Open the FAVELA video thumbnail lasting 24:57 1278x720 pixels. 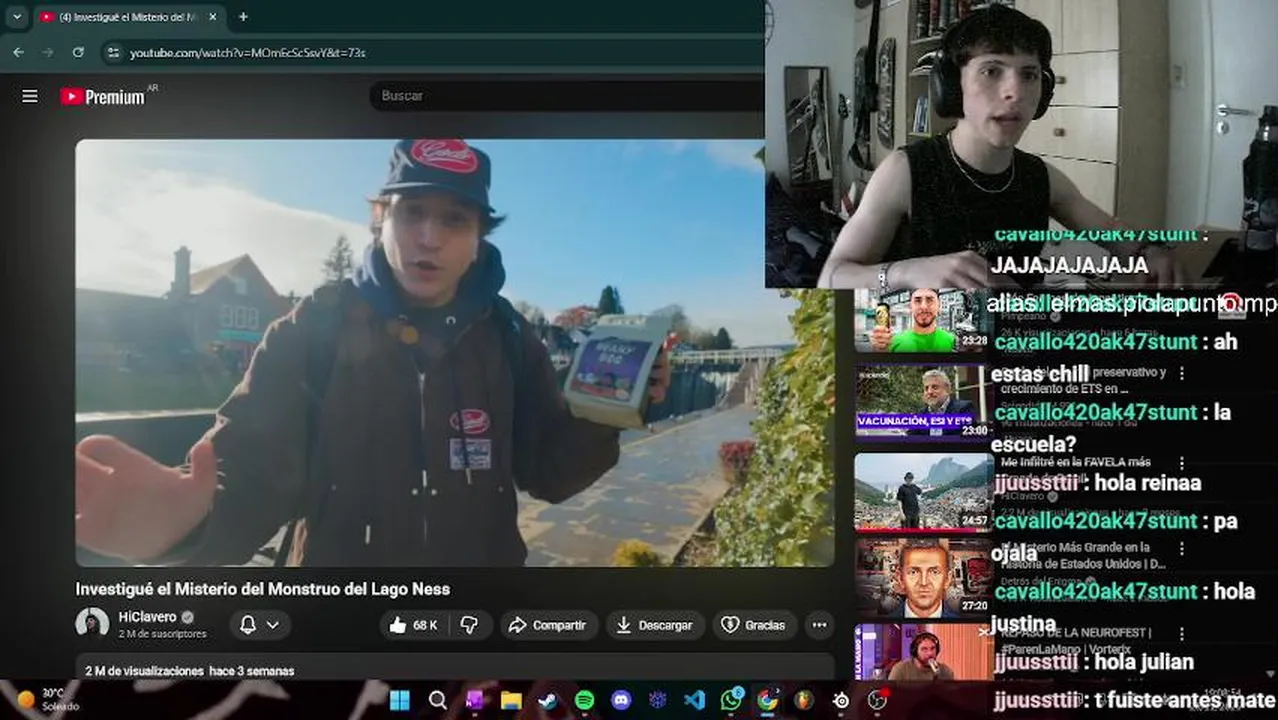tap(922, 491)
